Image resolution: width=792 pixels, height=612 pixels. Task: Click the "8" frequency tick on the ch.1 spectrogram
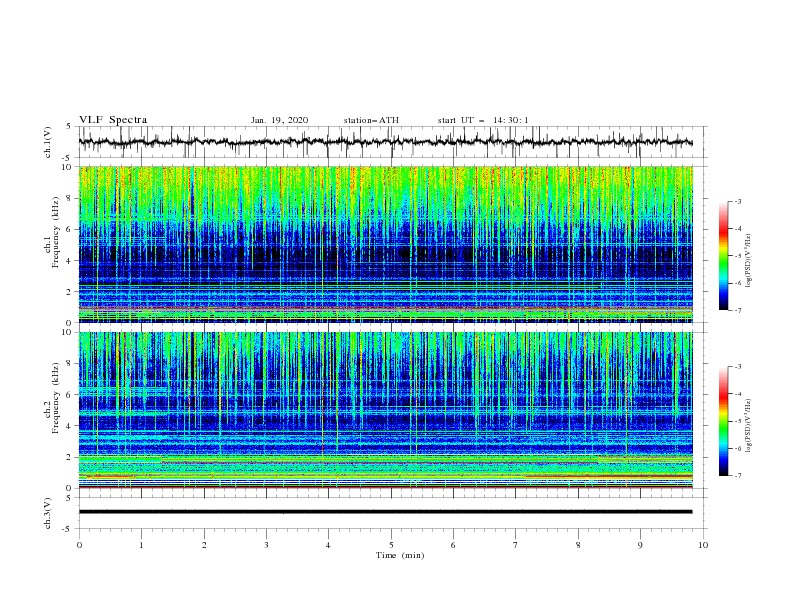(x=69, y=198)
